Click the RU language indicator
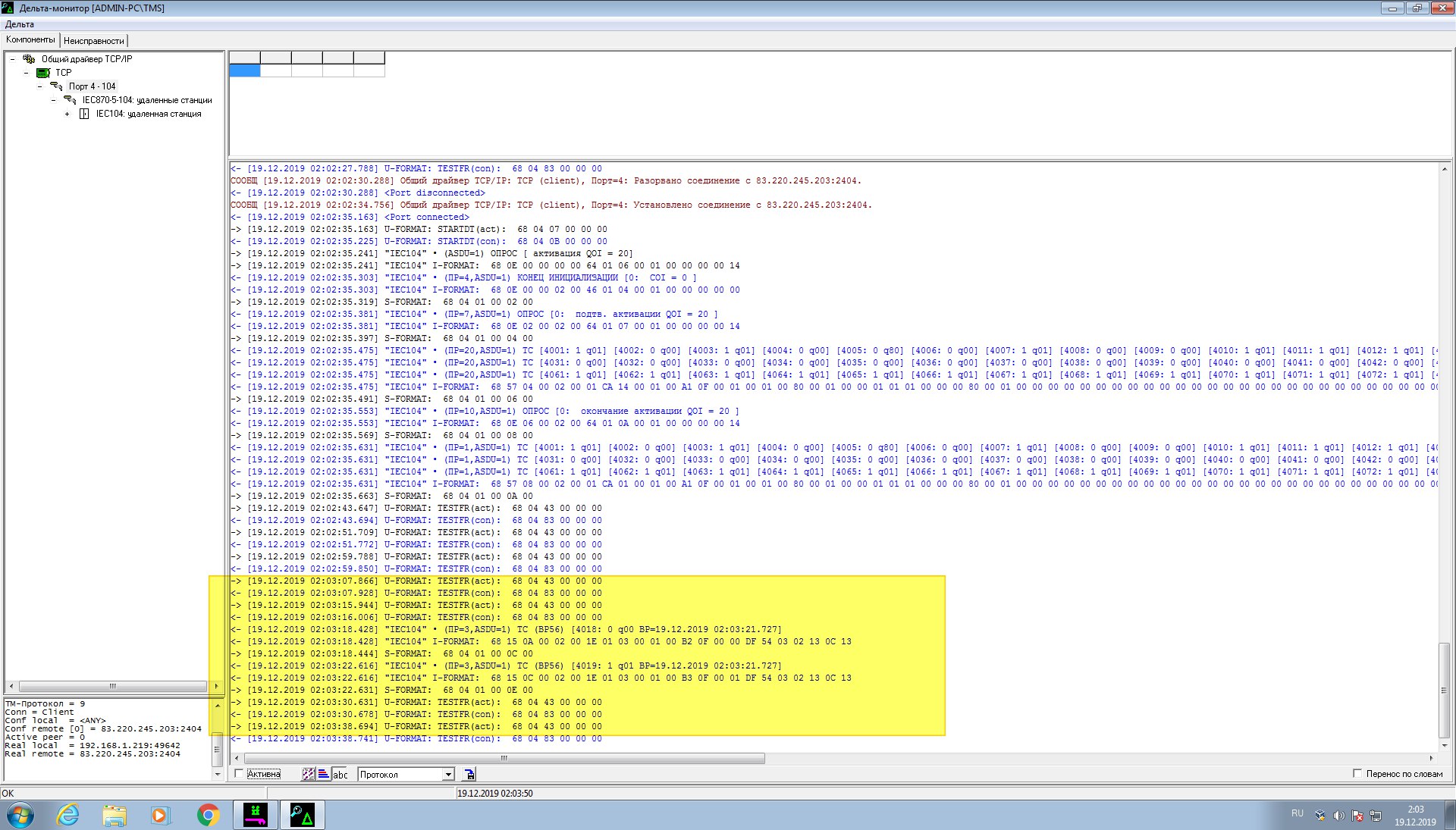 click(x=1298, y=813)
